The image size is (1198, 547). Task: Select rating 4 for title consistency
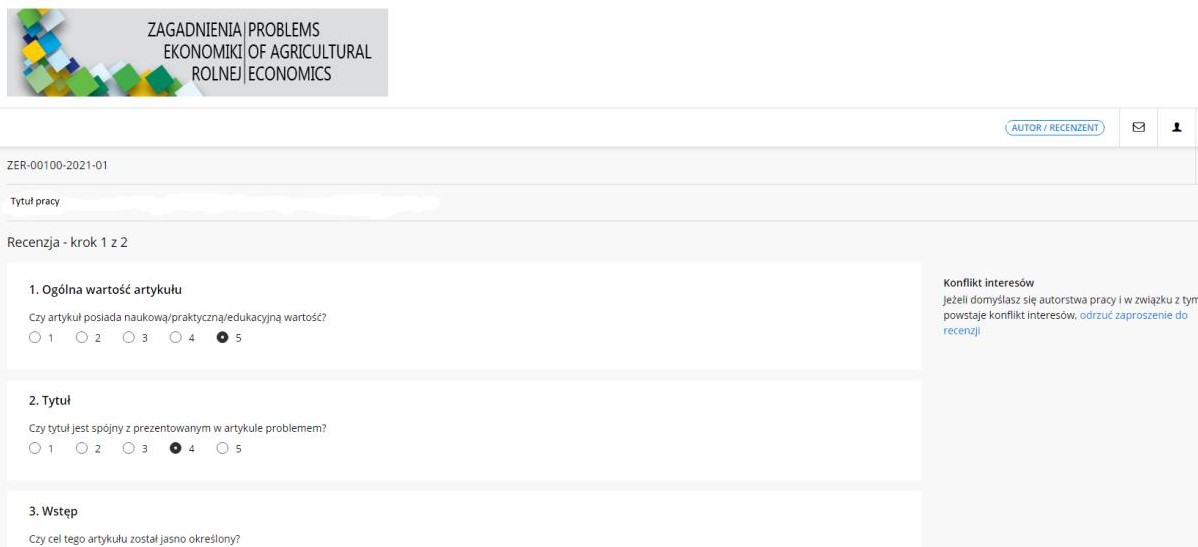176,448
